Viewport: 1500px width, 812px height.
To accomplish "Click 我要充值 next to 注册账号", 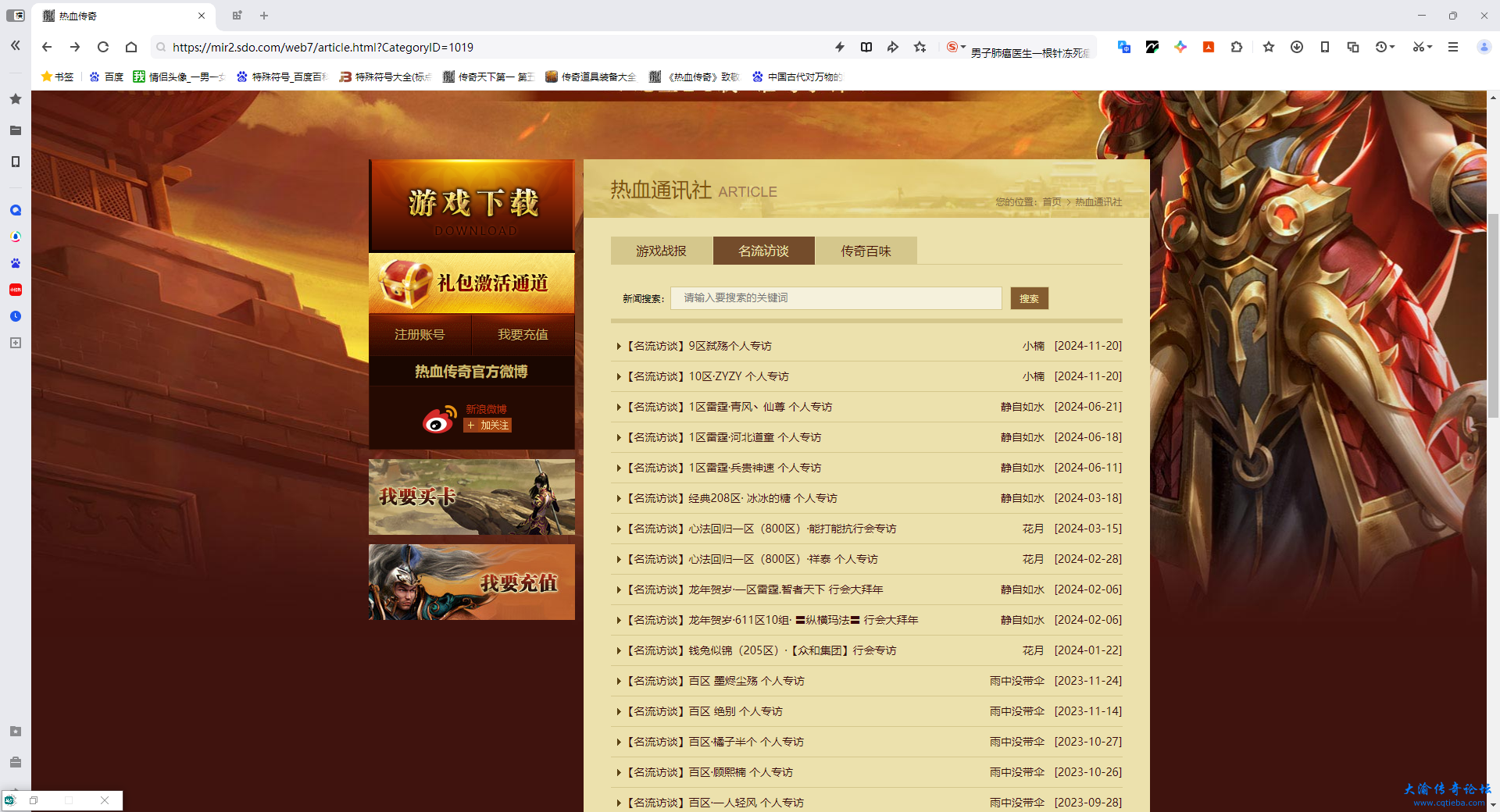I will click(x=523, y=334).
